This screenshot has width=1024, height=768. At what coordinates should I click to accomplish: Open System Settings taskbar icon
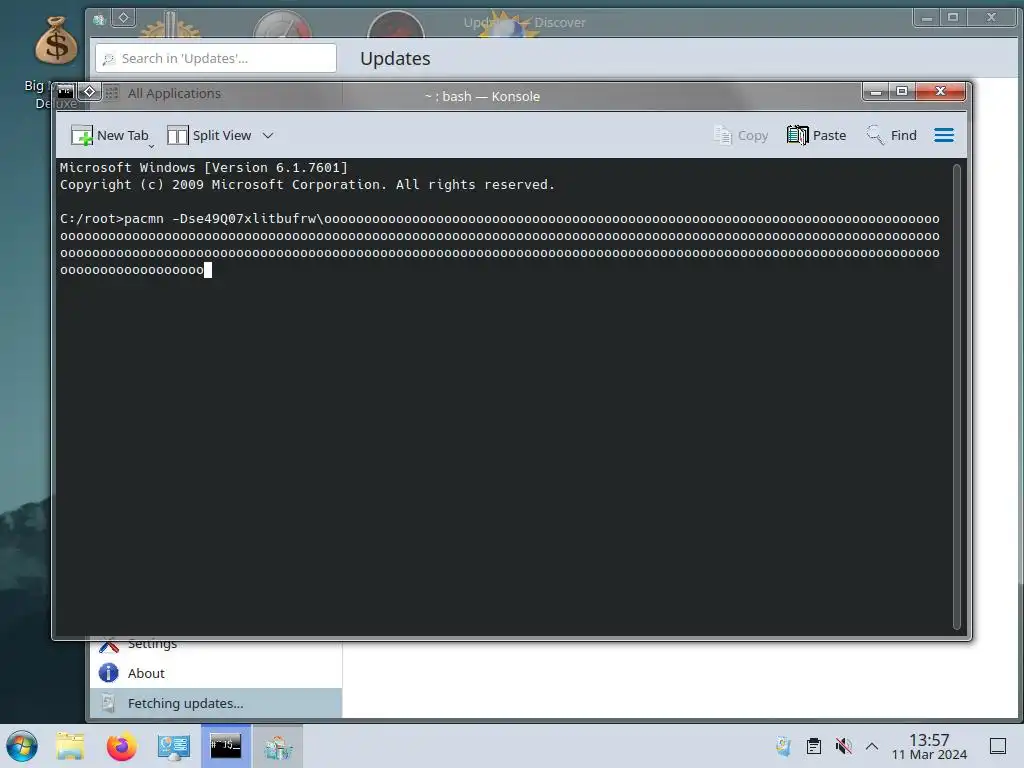coord(174,746)
